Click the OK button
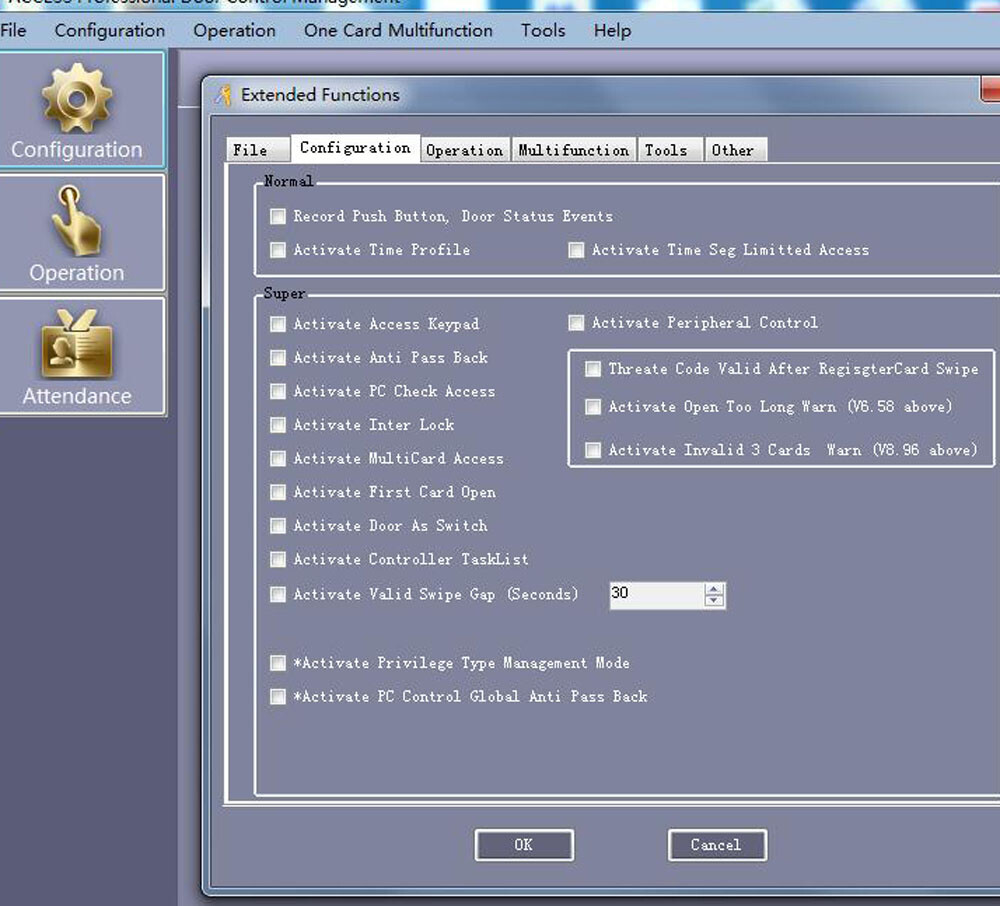1000x906 pixels. tap(524, 845)
